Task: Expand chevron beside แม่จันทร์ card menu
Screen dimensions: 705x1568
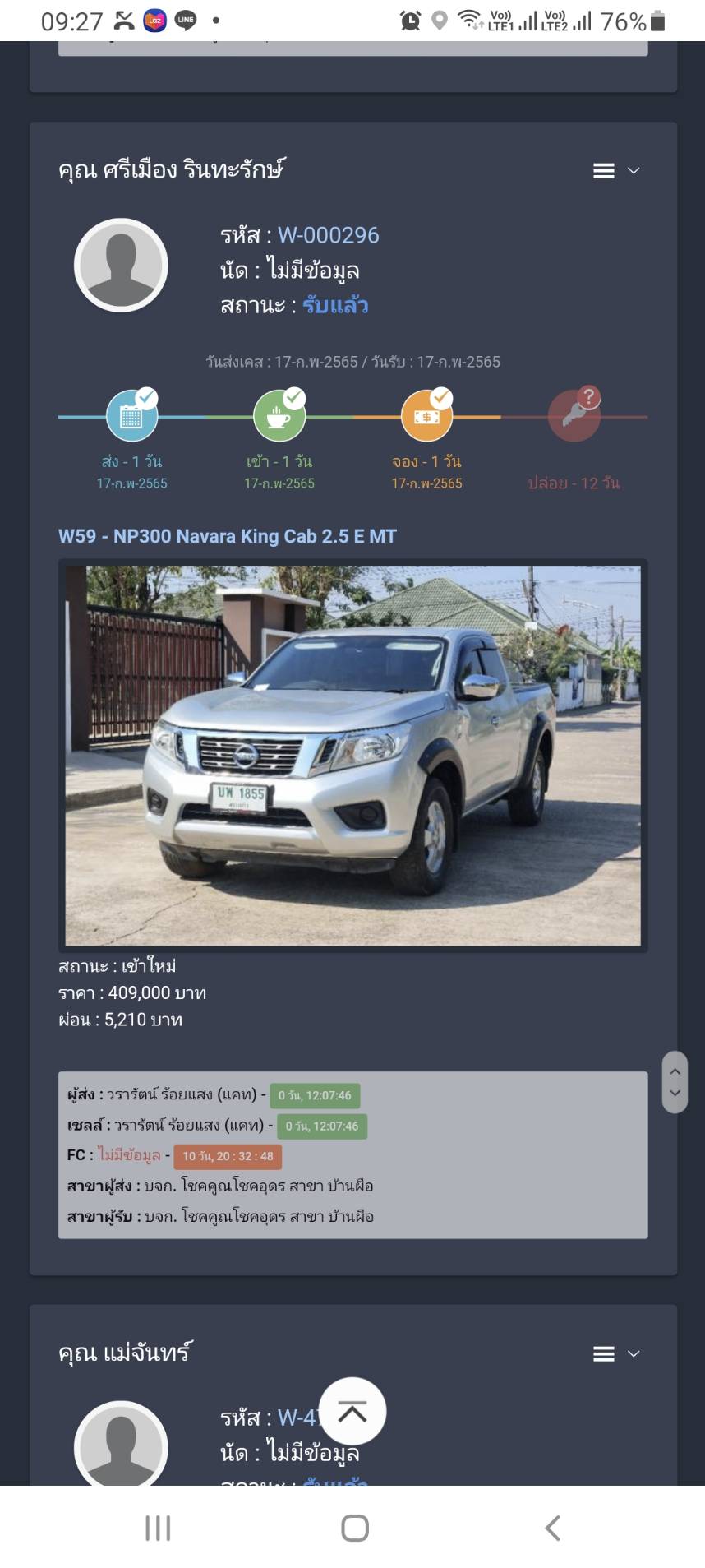Action: tap(634, 1354)
